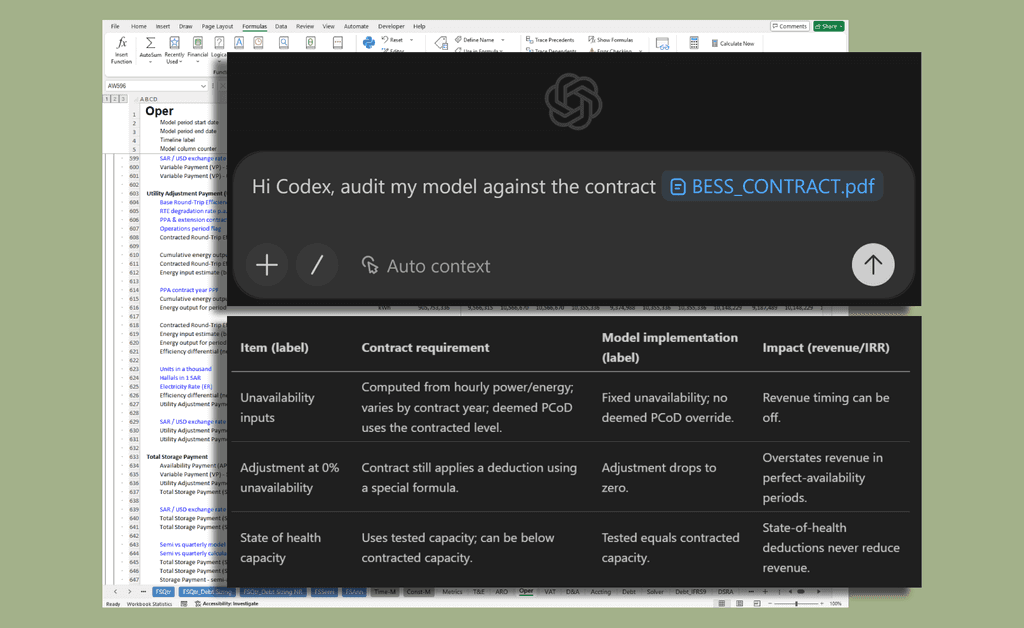1024x628 pixels.
Task: Open the BESS_CONTRACT.pdf attachment link
Action: tap(773, 187)
